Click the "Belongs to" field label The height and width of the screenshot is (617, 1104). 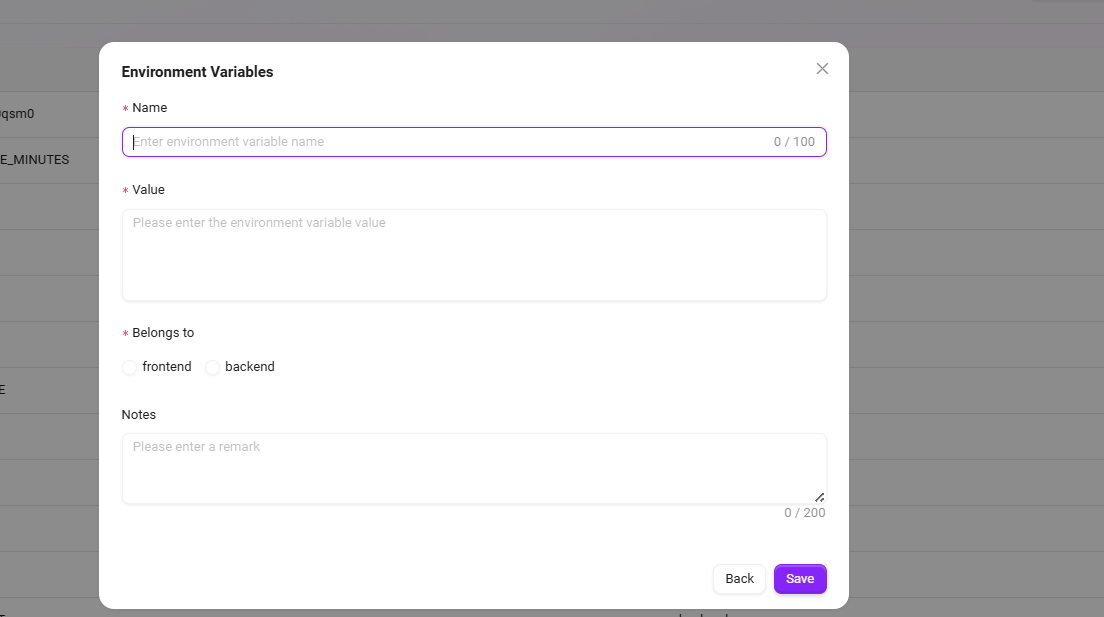[x=163, y=333]
